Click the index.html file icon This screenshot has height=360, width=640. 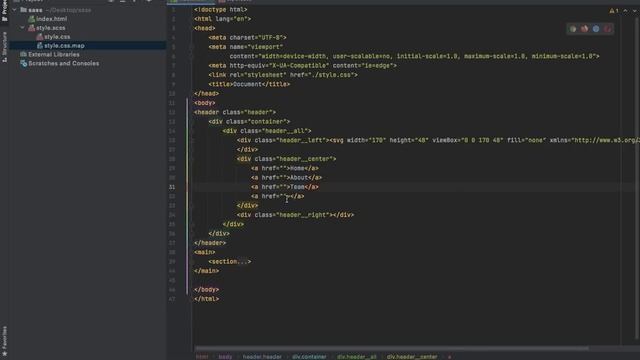(x=31, y=19)
